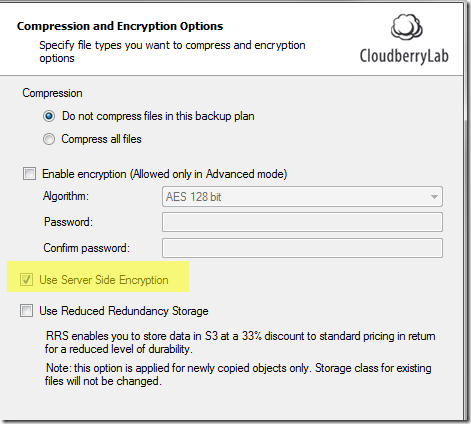This screenshot has height=424, width=471.
Task: Click the CloudberryLab brand name text
Action: coord(404,56)
